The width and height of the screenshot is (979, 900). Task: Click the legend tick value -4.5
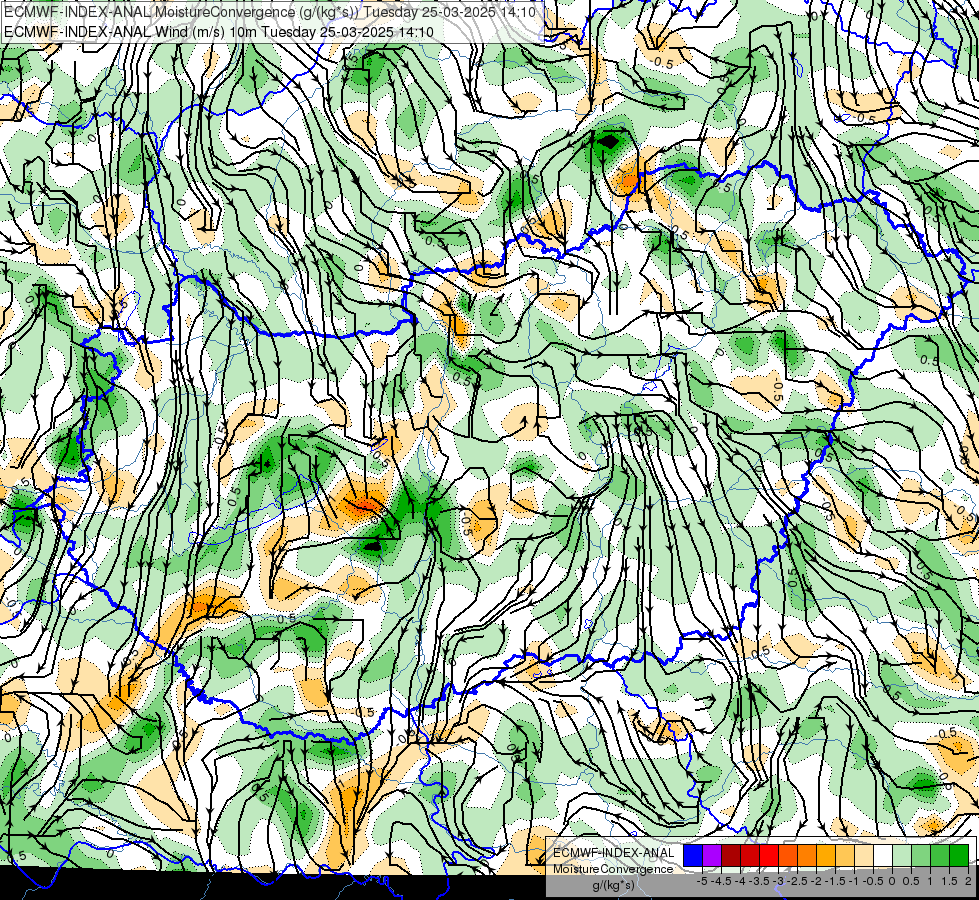tap(721, 881)
